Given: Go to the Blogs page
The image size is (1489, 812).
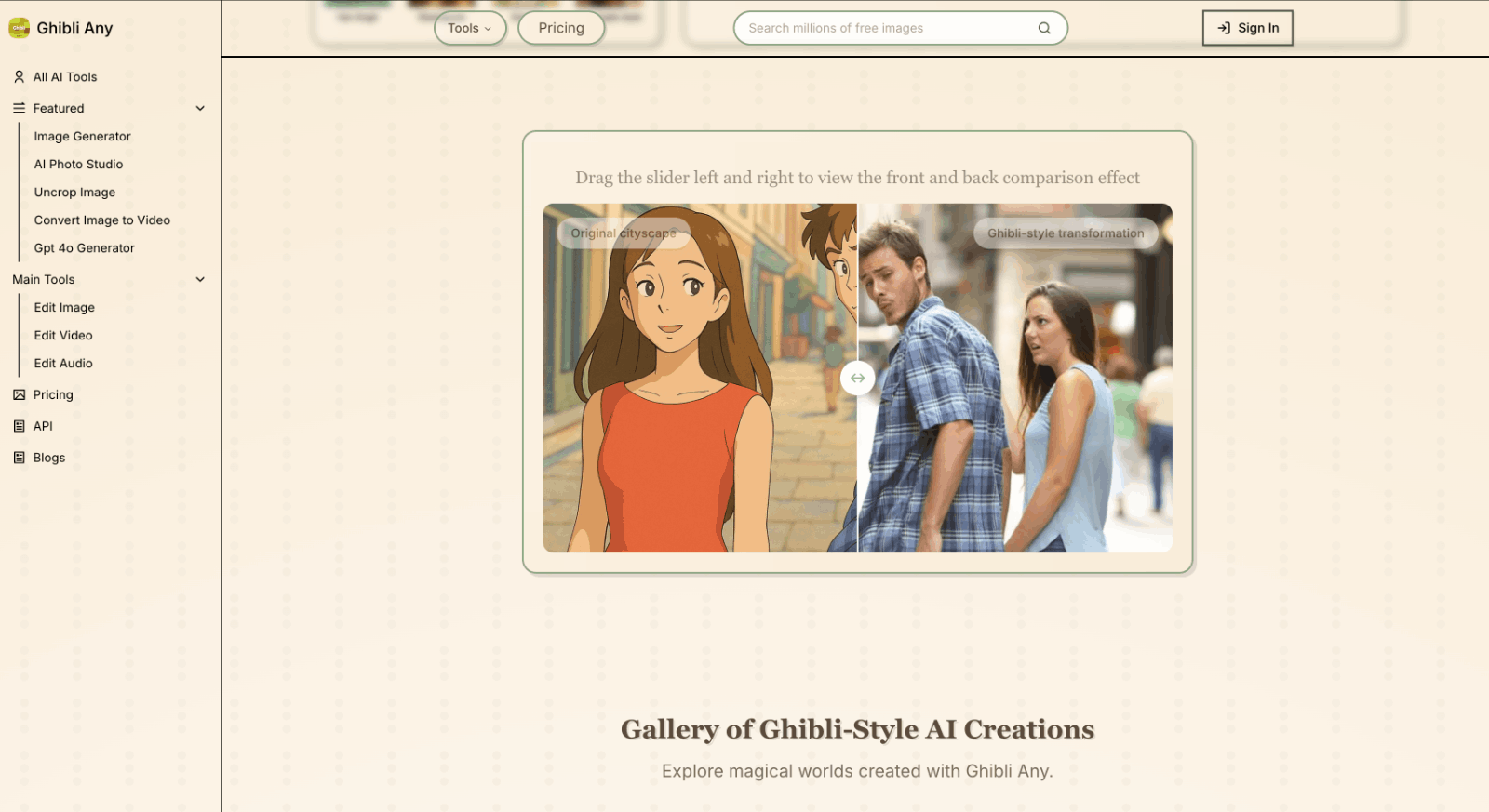Looking at the screenshot, I should click(49, 458).
